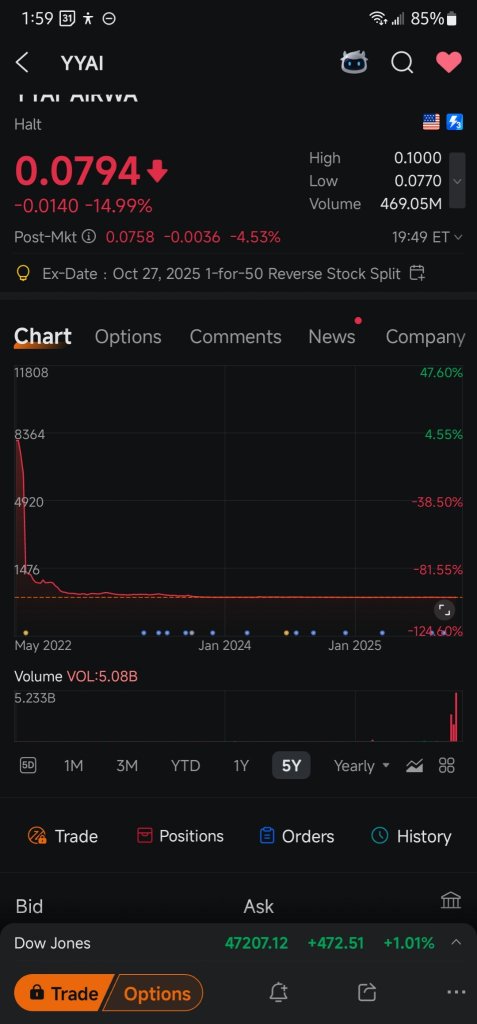477x1024 pixels.
Task: Open the grid layout icon beside Yearly
Action: click(x=447, y=765)
